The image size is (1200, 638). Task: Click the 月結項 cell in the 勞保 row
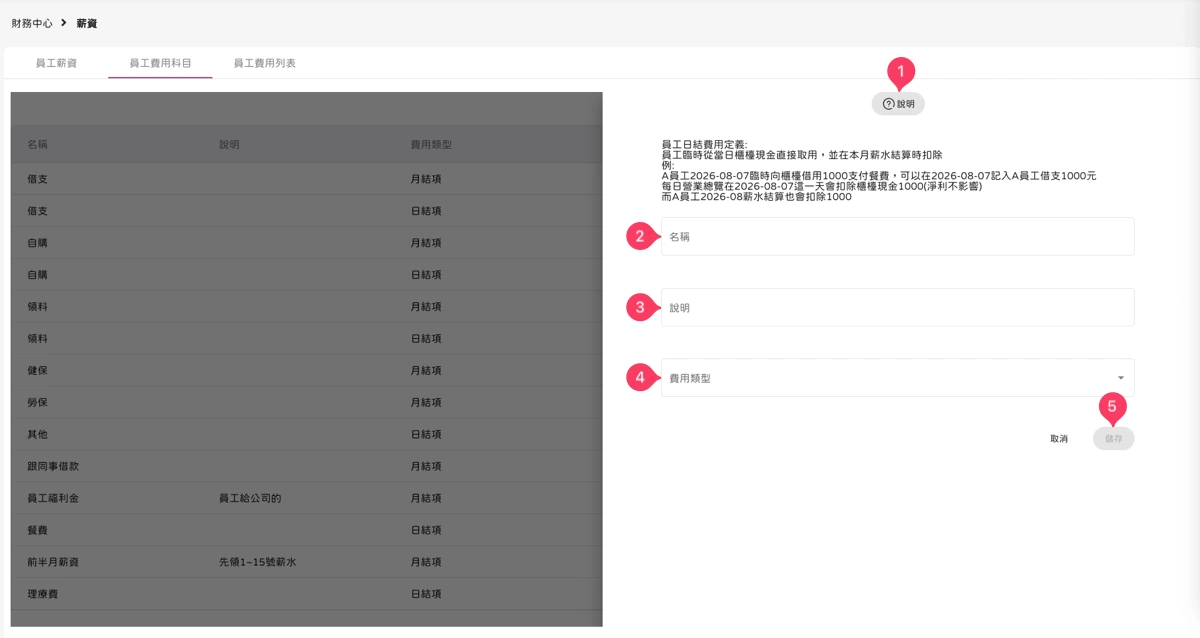pos(426,403)
